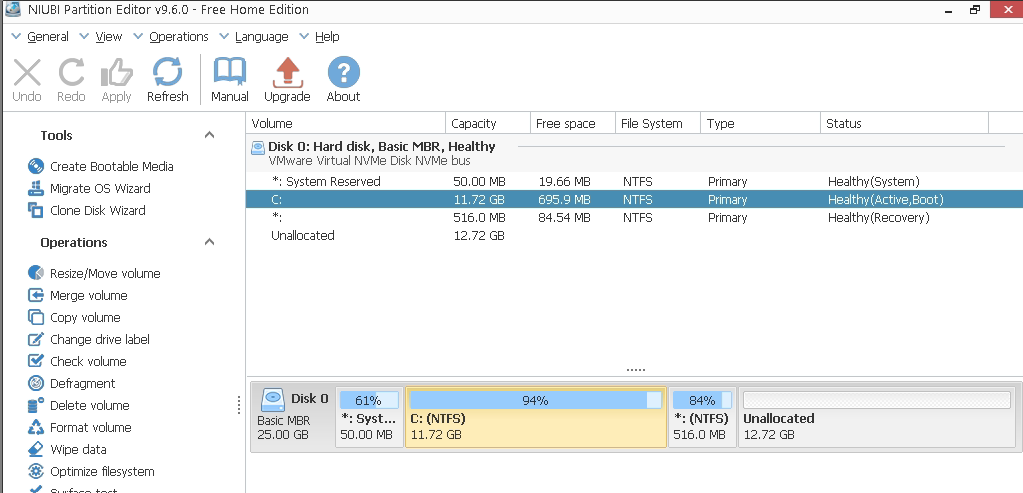
Task: Choose Resize/Move volume operation
Action: (105, 274)
